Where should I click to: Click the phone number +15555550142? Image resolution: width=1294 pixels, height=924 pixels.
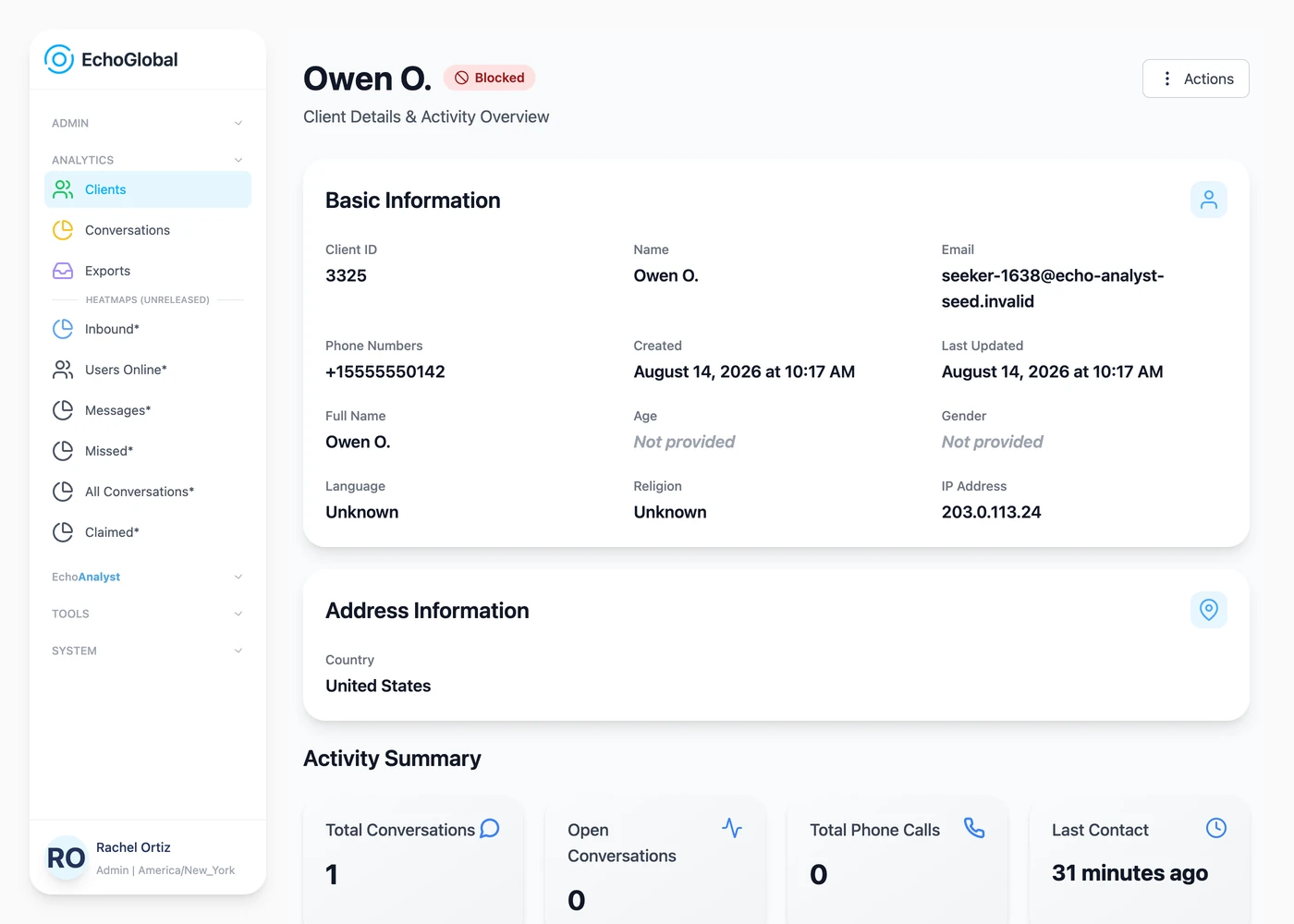coord(385,371)
